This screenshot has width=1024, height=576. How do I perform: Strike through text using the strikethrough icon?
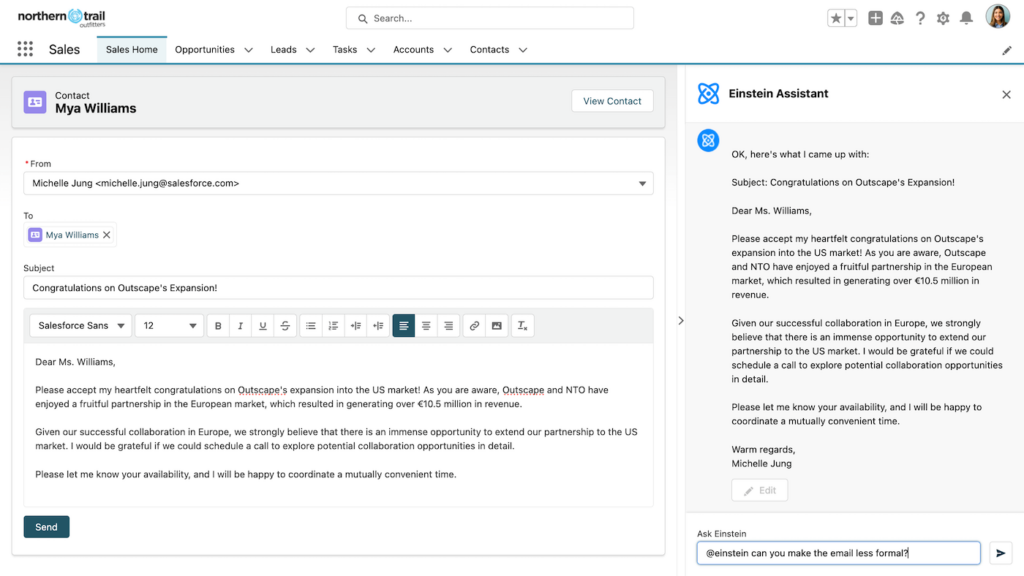point(283,325)
